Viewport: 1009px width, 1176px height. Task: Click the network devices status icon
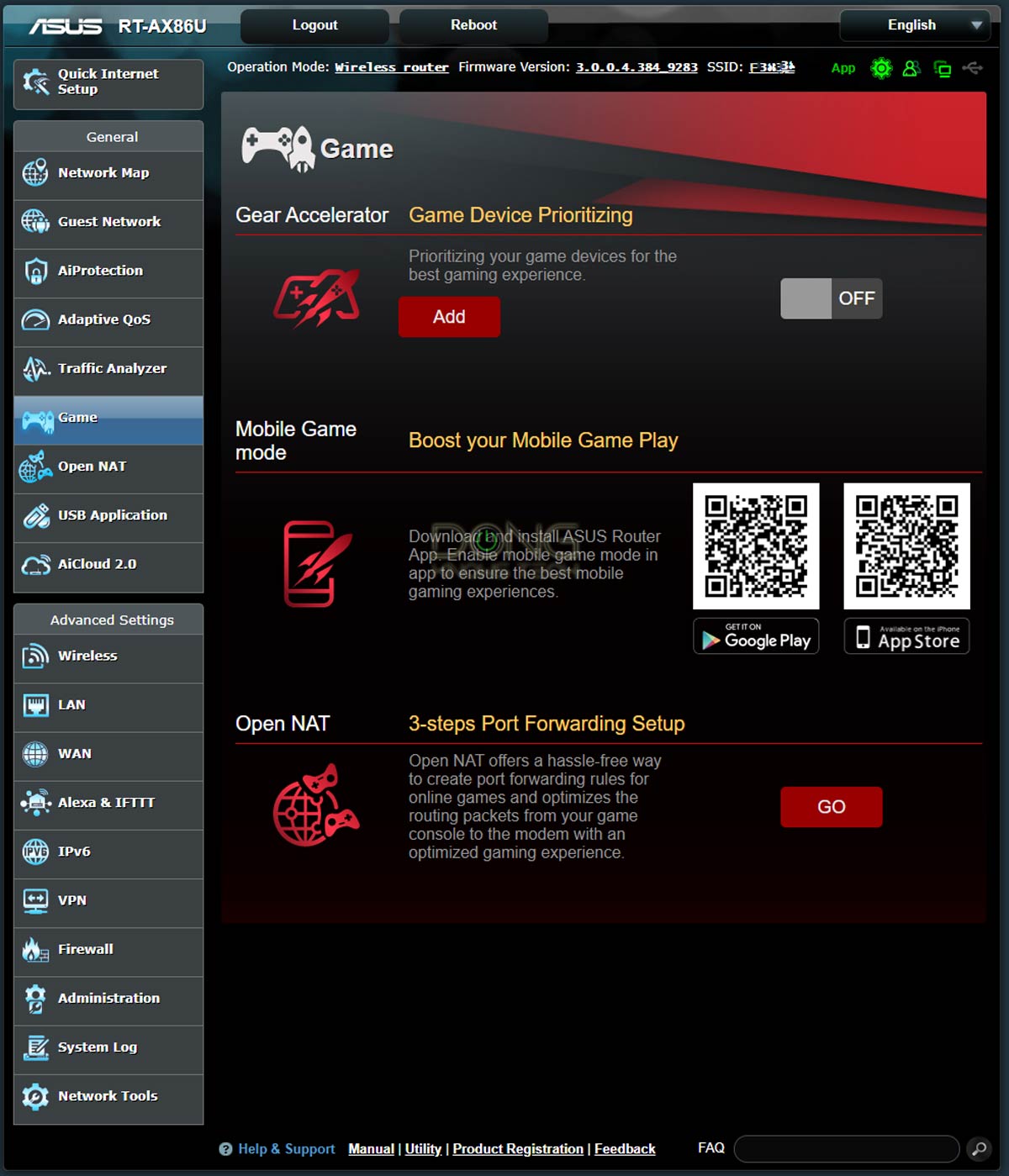(943, 69)
